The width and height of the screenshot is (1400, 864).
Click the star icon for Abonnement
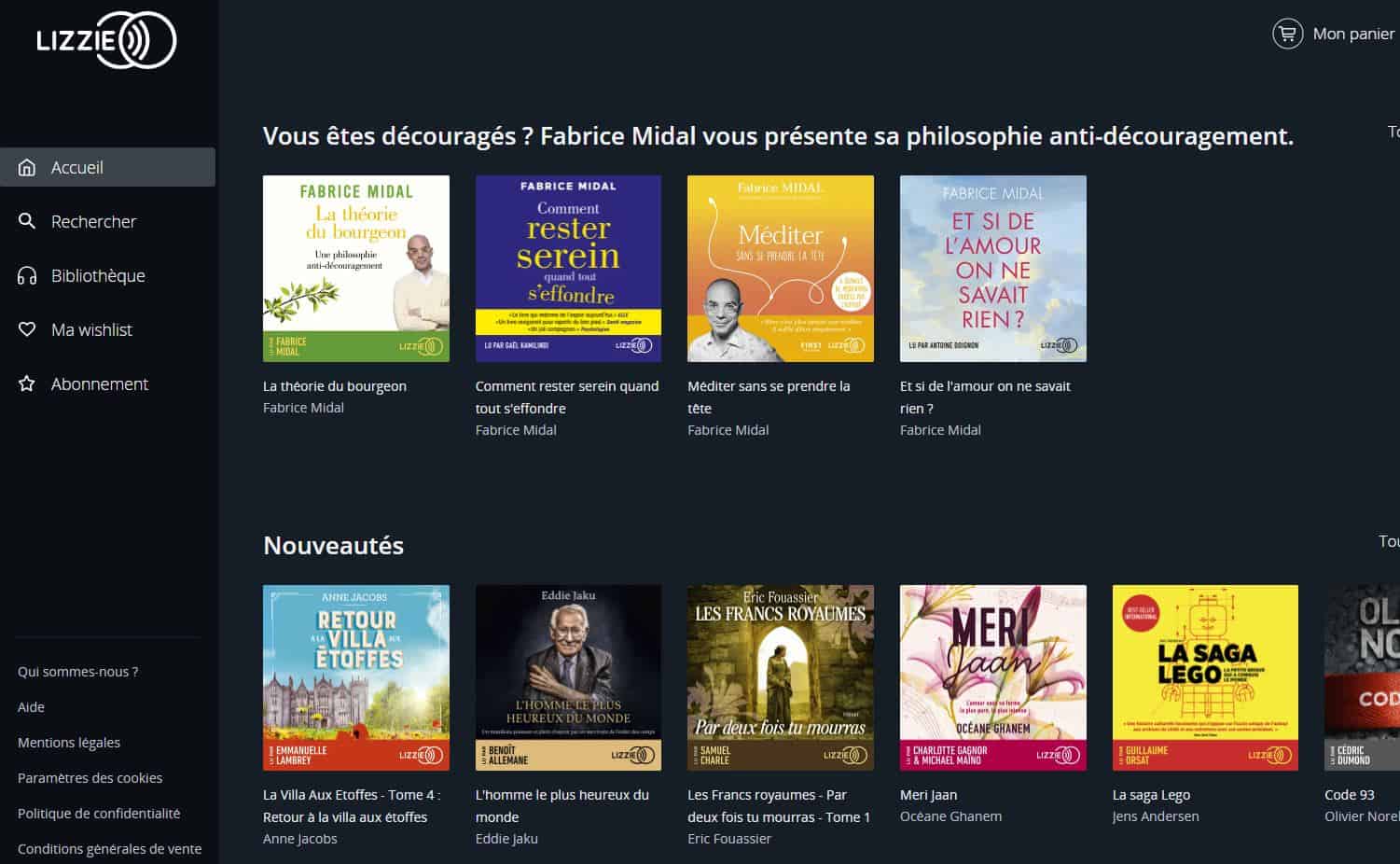point(27,383)
